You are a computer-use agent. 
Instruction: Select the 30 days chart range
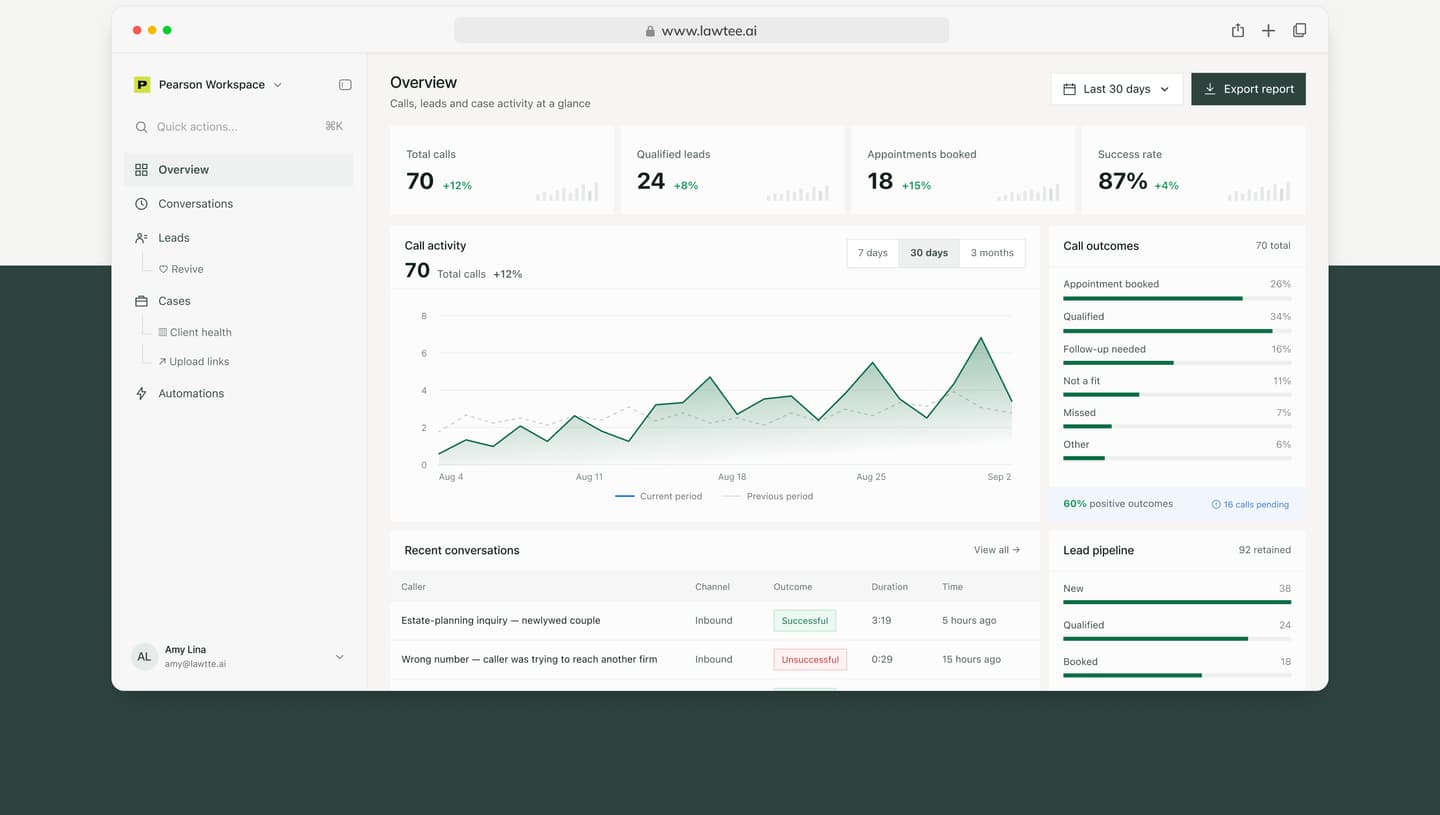click(929, 253)
